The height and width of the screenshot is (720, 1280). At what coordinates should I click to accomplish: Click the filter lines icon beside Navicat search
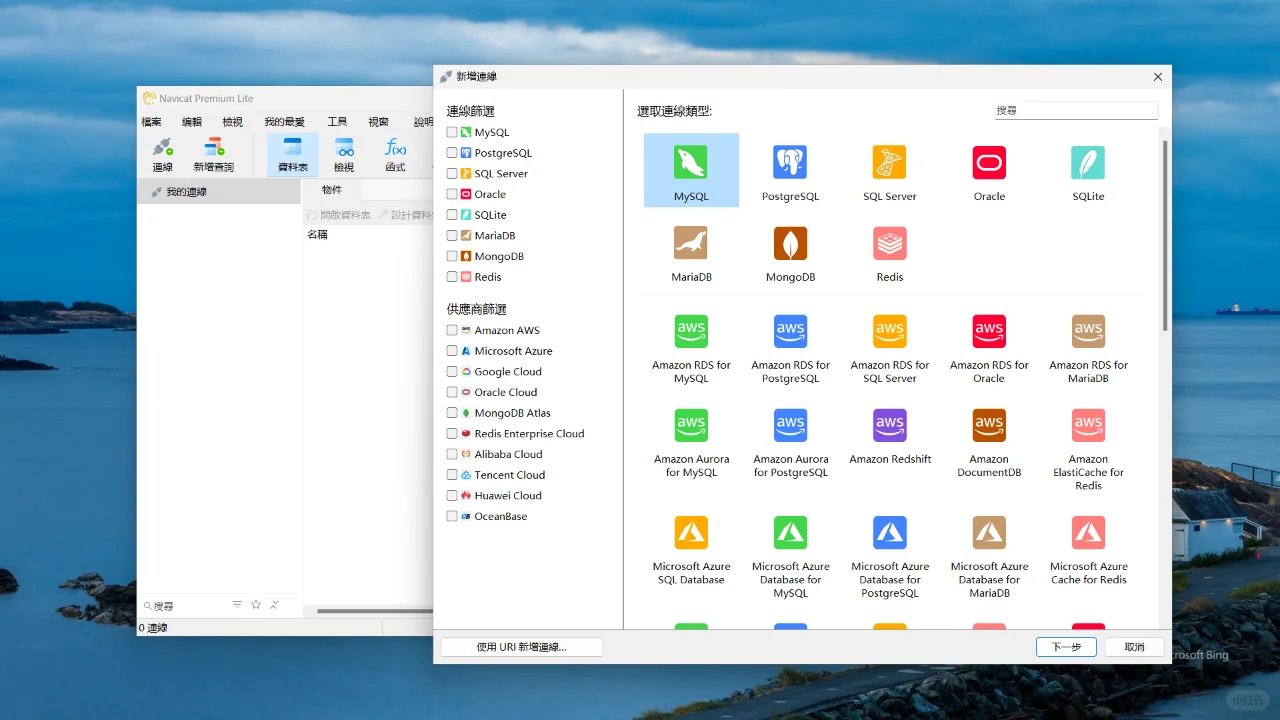click(237, 605)
